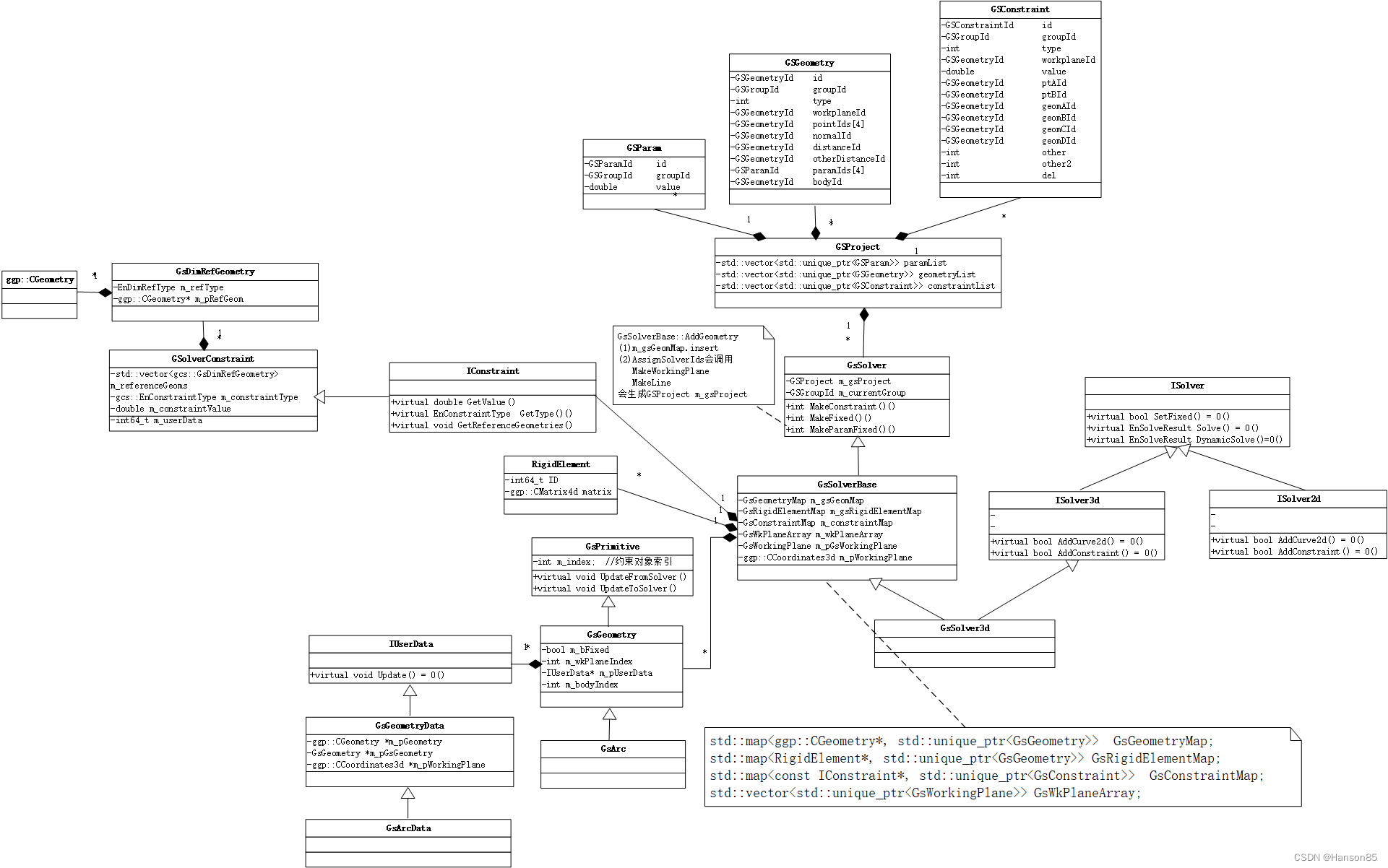Select the ISolver2d class title

click(1298, 499)
